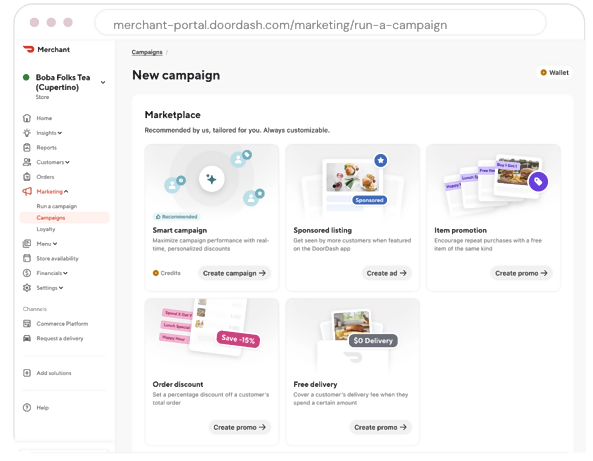
Task: Click the Help question mark icon
Action: click(x=27, y=408)
